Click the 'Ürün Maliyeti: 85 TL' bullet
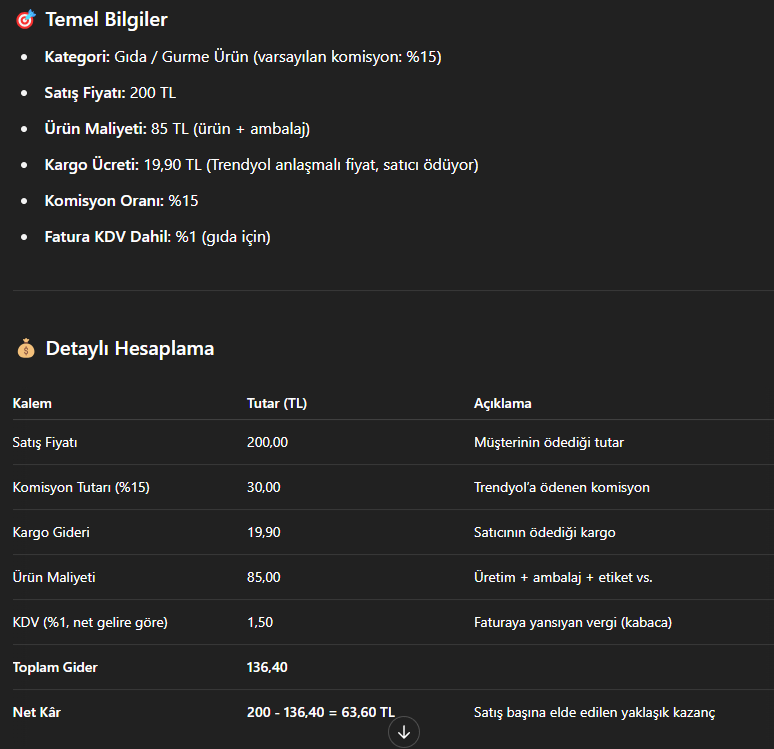774x749 pixels. (177, 129)
